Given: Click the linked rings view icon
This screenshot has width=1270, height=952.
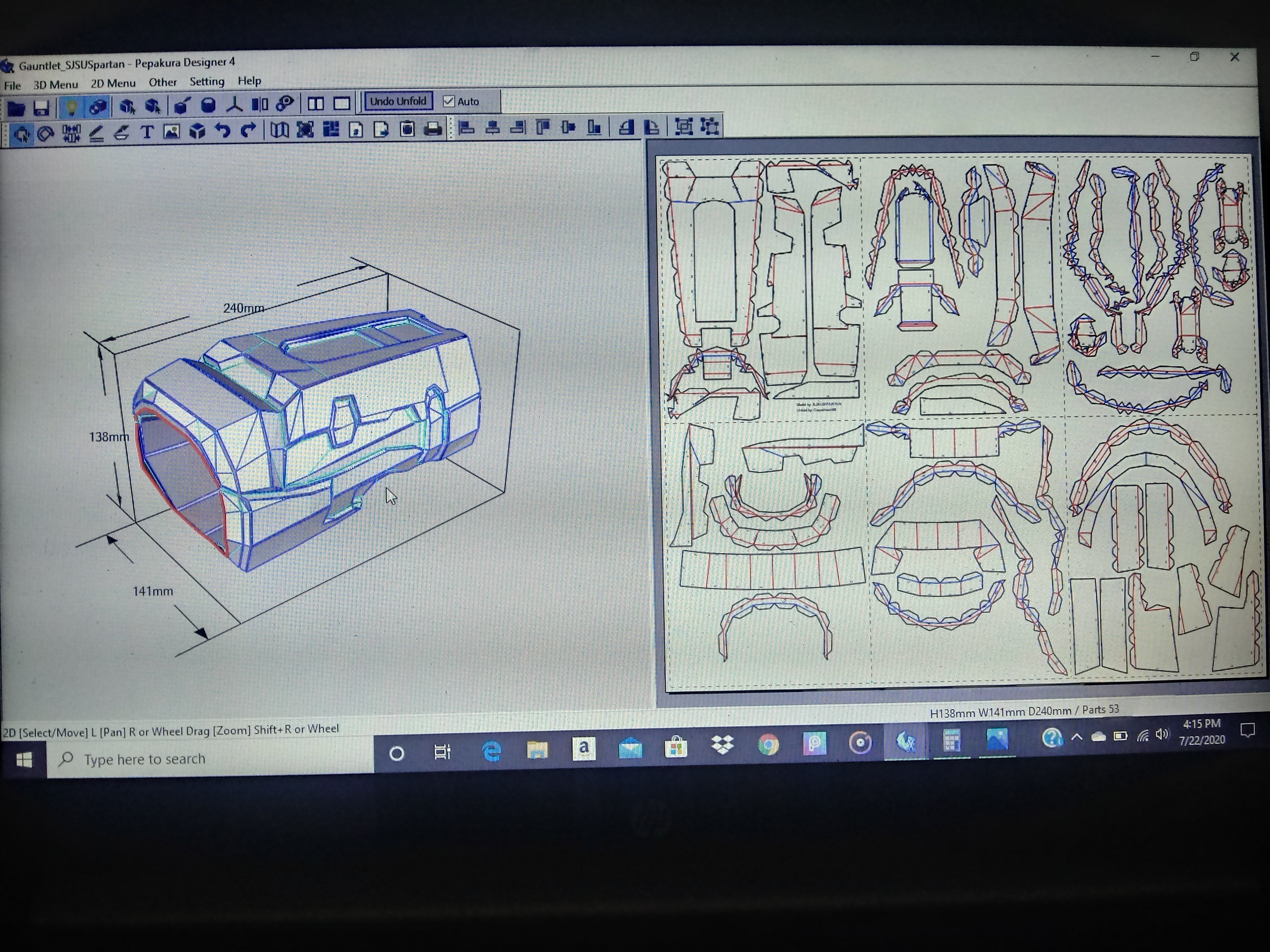Looking at the screenshot, I should pos(285,103).
